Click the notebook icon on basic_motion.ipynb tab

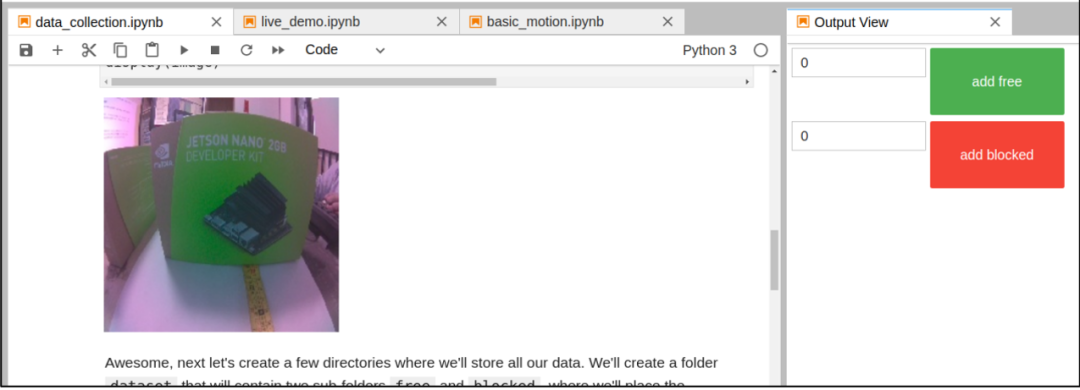pos(475,22)
